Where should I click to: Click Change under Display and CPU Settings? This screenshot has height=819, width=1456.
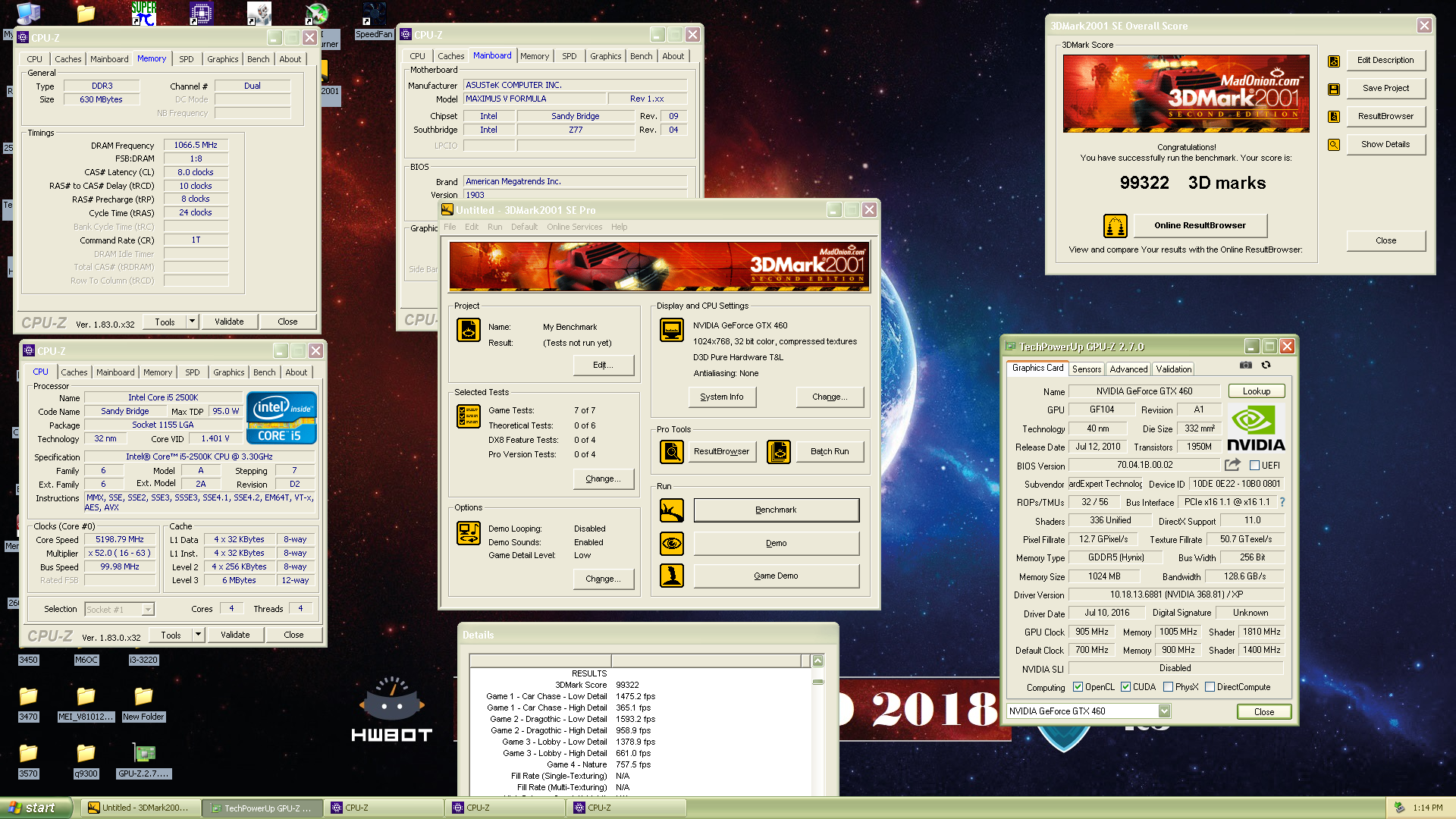(830, 397)
